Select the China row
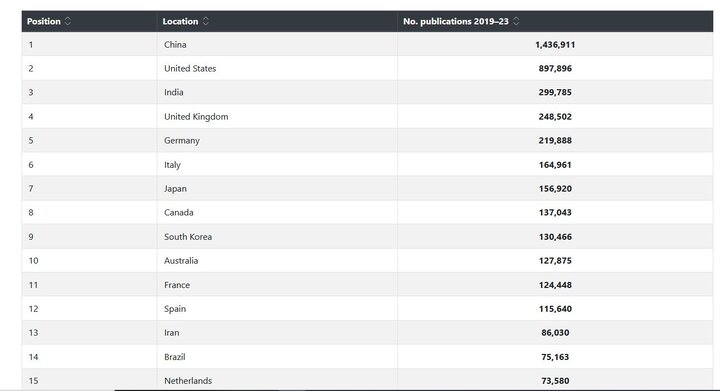Viewport: 720px width, 391px height. coord(367,45)
